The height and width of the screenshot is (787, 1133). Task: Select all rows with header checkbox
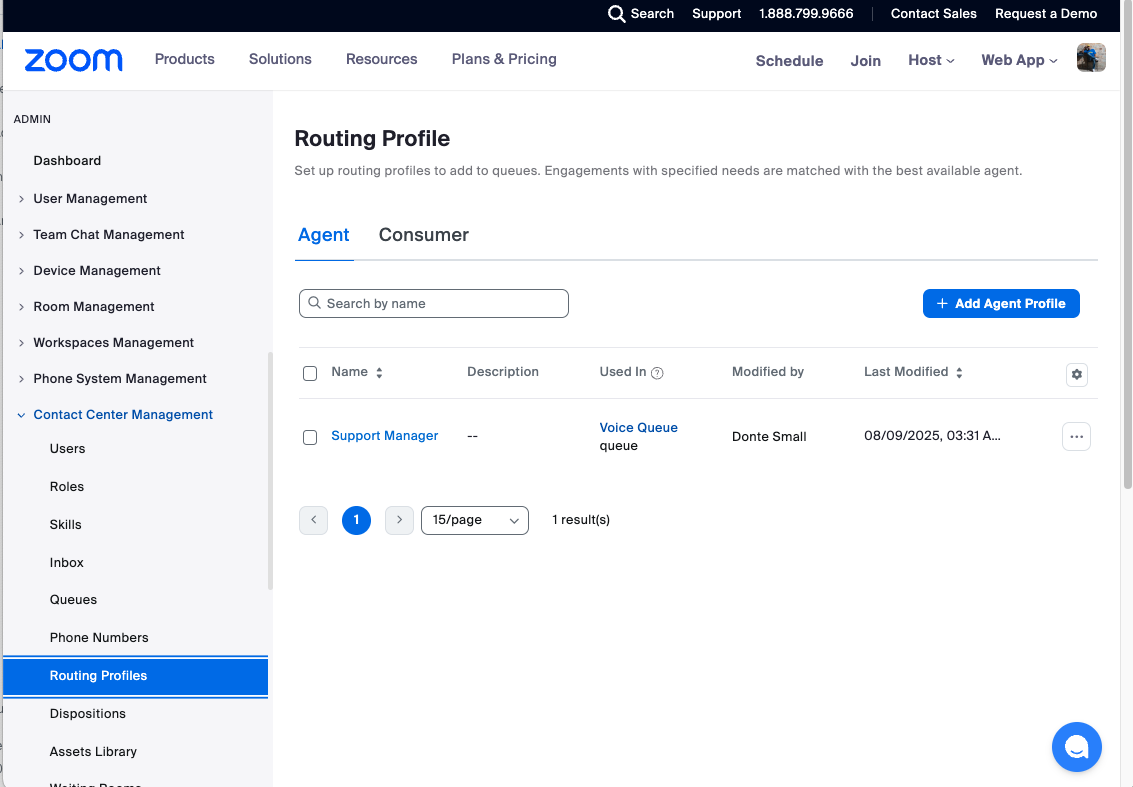(310, 373)
